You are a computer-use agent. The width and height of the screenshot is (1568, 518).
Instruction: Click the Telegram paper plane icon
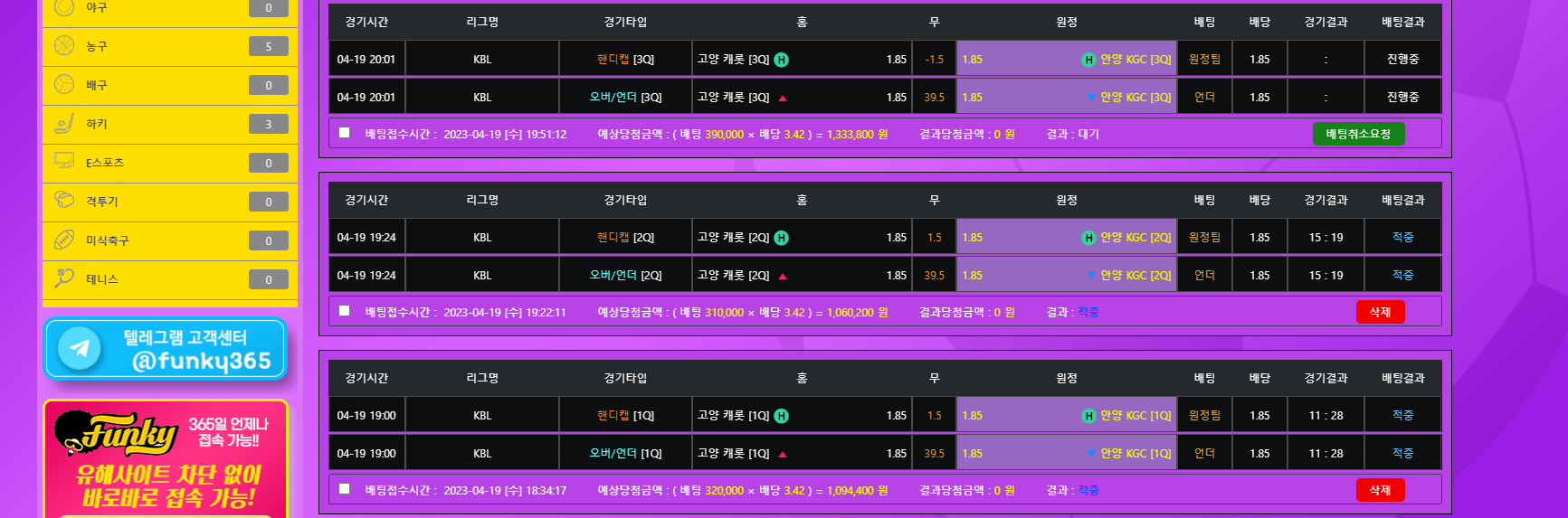[80, 348]
